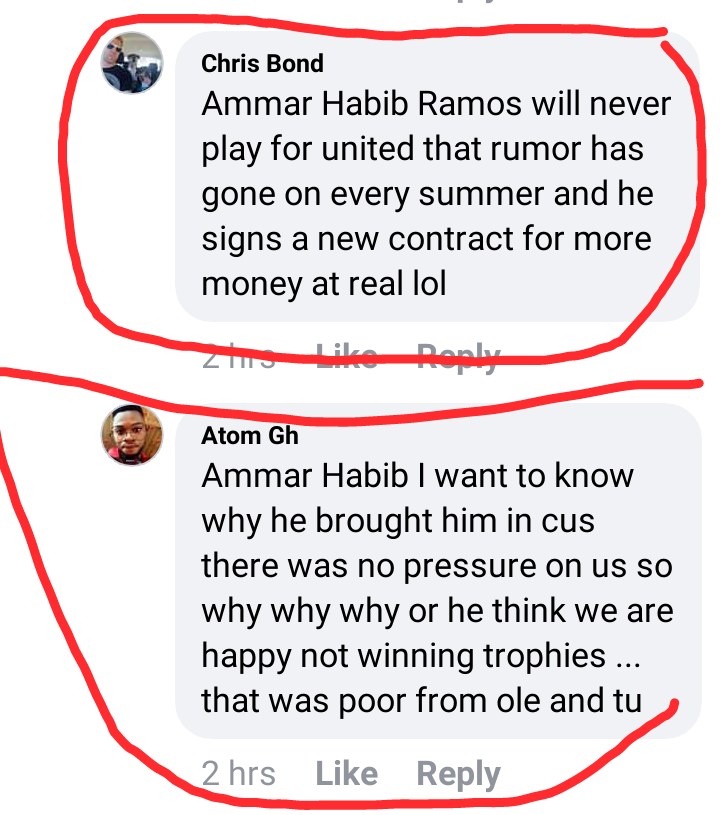Click the line 'money at real lol'
This screenshot has width=720, height=815.
click(323, 284)
